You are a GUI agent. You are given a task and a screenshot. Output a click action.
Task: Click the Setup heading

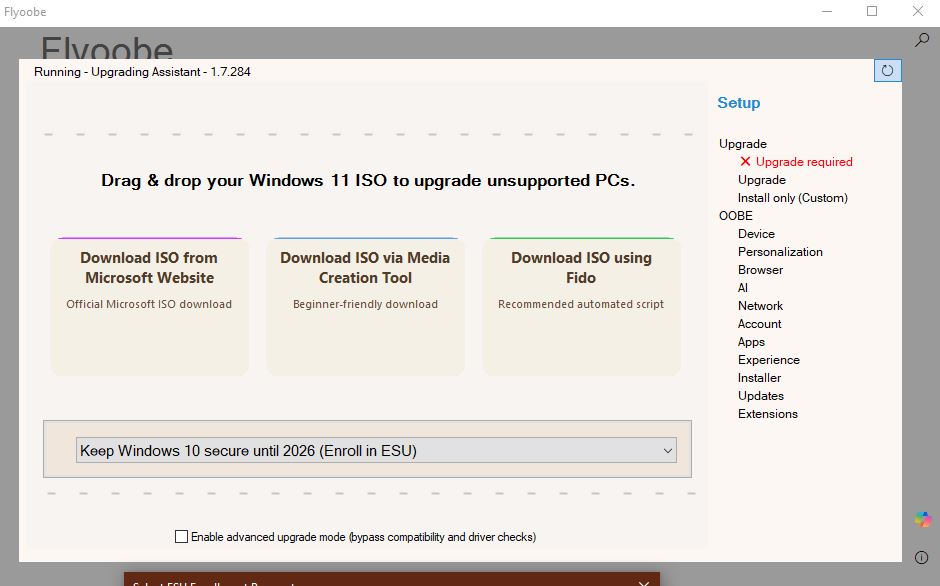(739, 103)
